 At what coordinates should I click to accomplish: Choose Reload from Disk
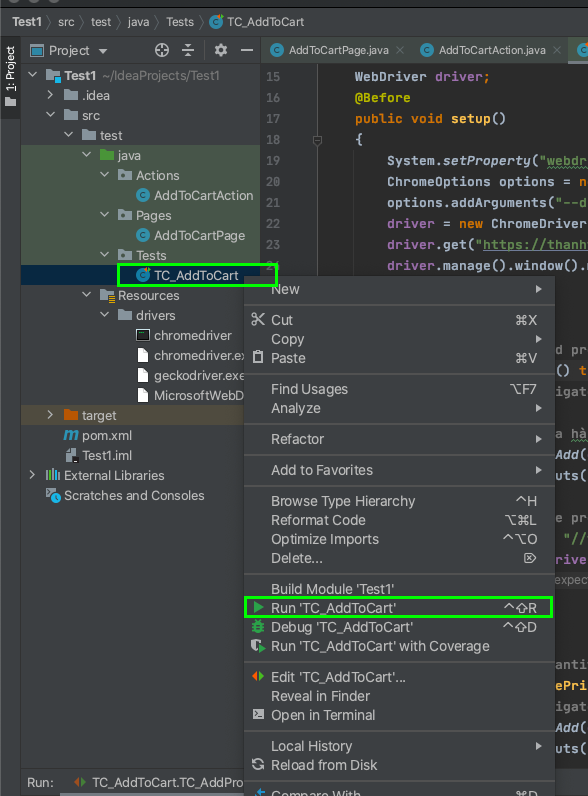point(399,765)
